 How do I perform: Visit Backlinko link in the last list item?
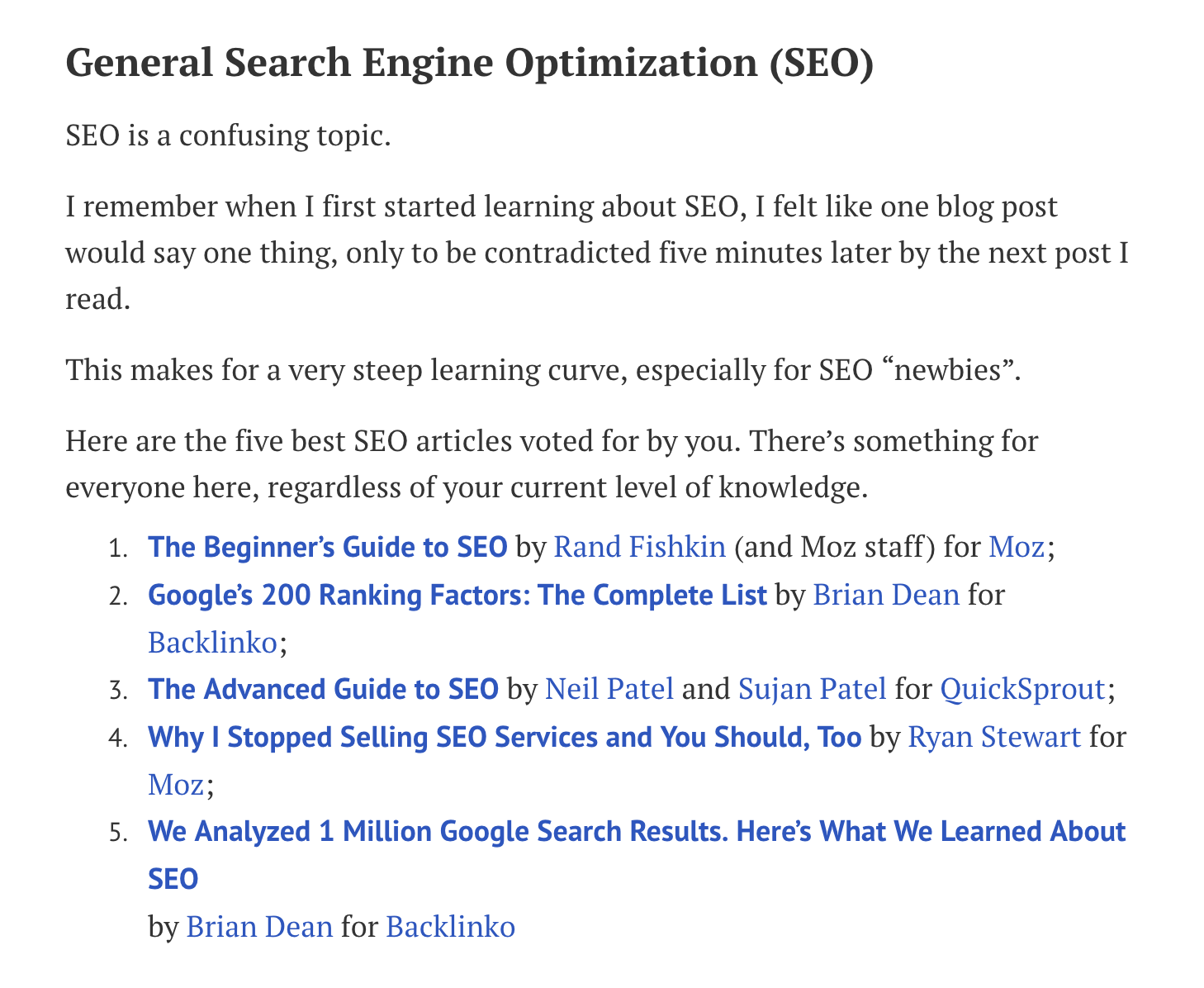pyautogui.click(x=450, y=927)
